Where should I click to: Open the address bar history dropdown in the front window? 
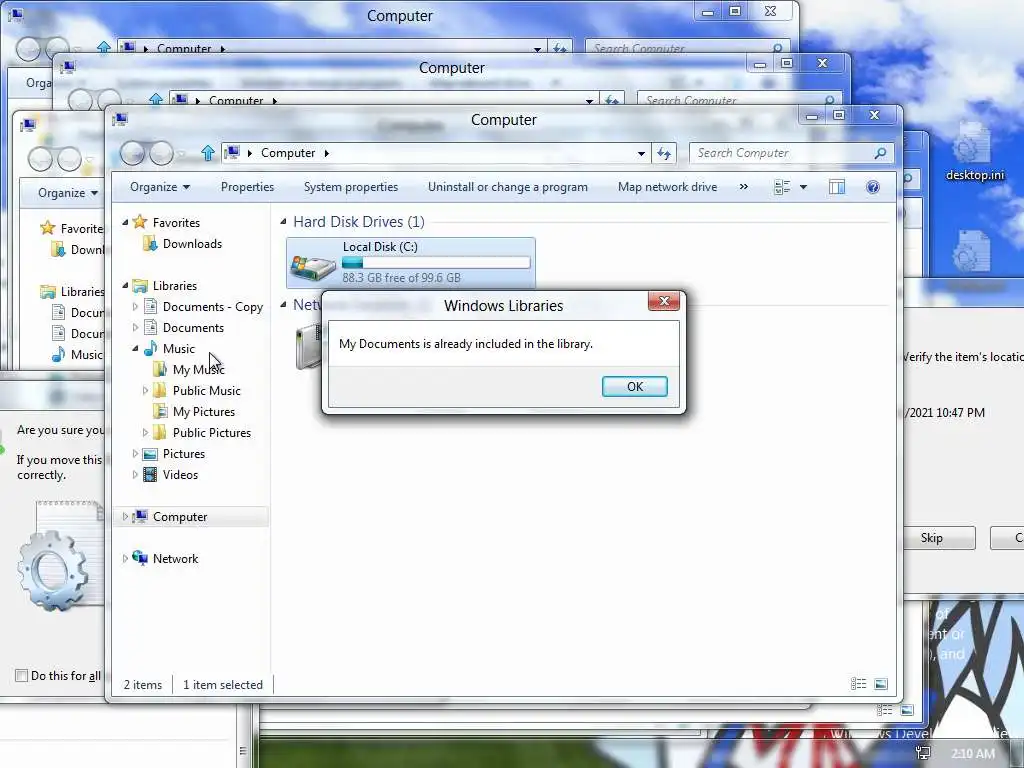pos(641,153)
